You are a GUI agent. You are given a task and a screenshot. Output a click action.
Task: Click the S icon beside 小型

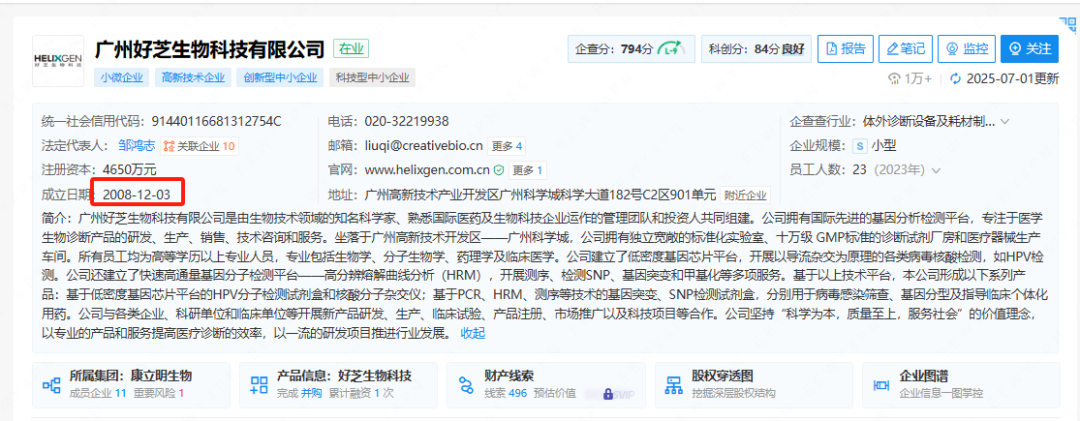tap(859, 146)
